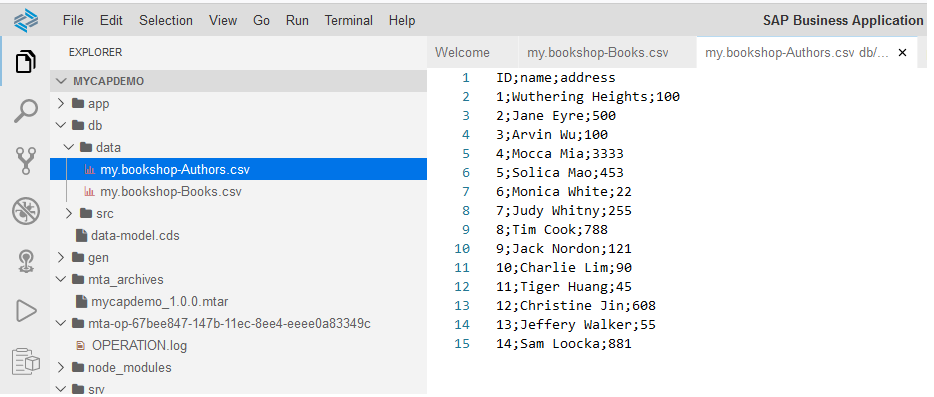Screen dimensions: 934x397
Task: Open the Selection menu
Action: [166, 21]
